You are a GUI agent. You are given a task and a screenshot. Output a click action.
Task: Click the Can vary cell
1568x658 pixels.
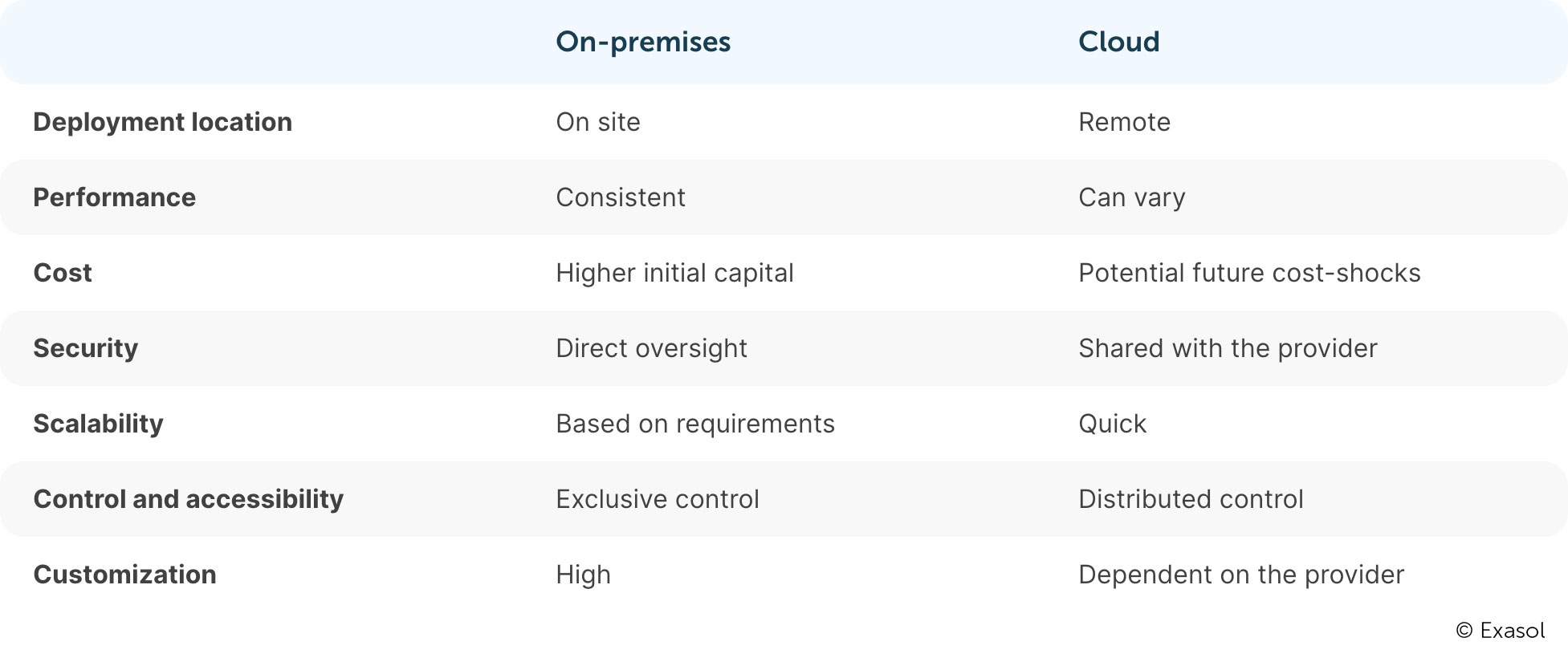tap(1131, 197)
